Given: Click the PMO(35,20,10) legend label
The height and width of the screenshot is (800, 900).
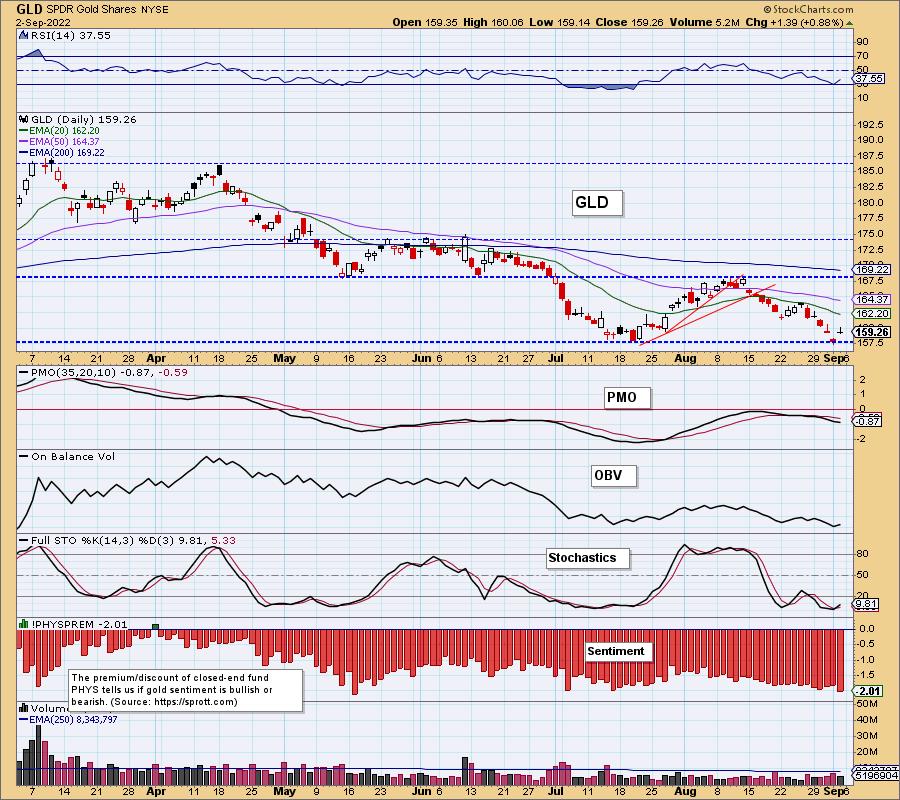Looking at the screenshot, I should pos(104,372).
